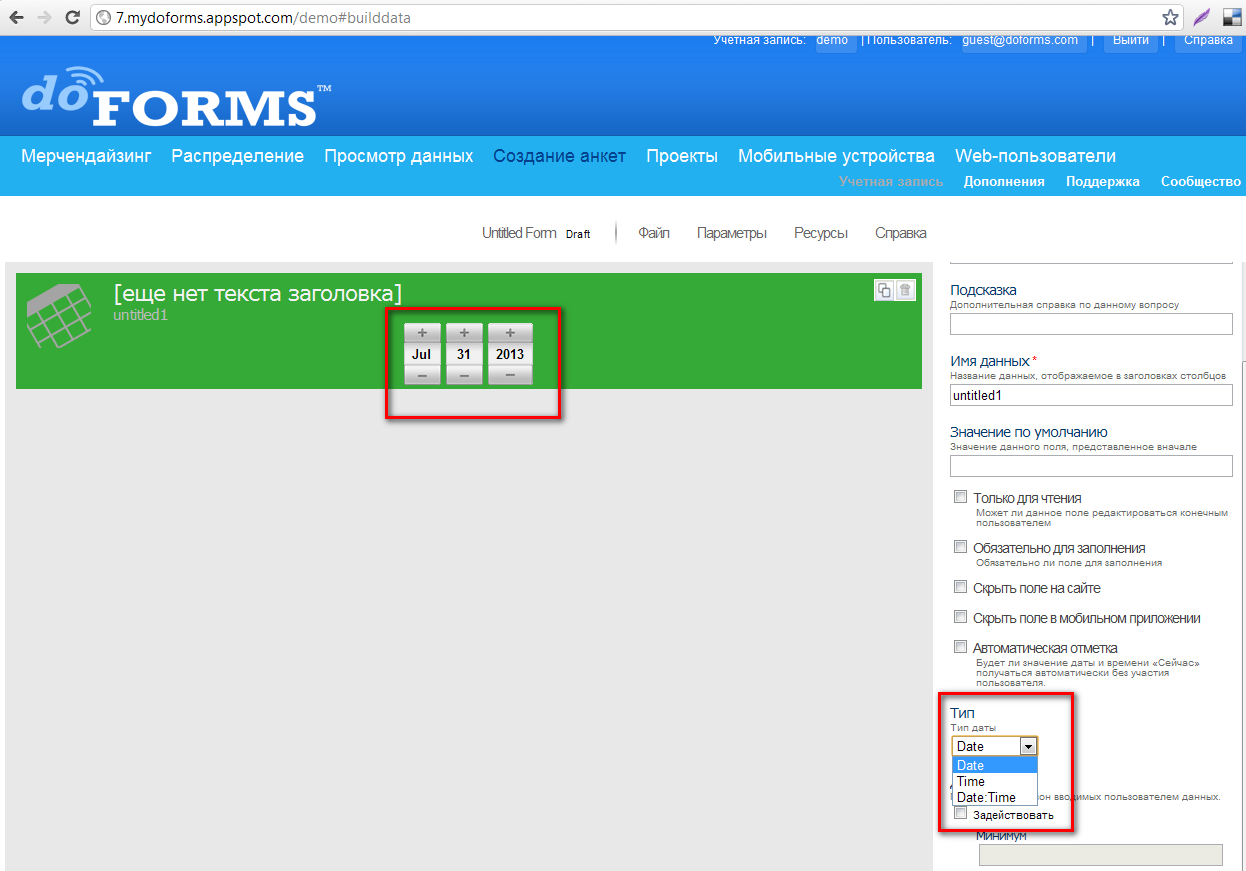This screenshot has width=1246, height=871.
Task: Click the Подсказка input field
Action: [x=1090, y=324]
